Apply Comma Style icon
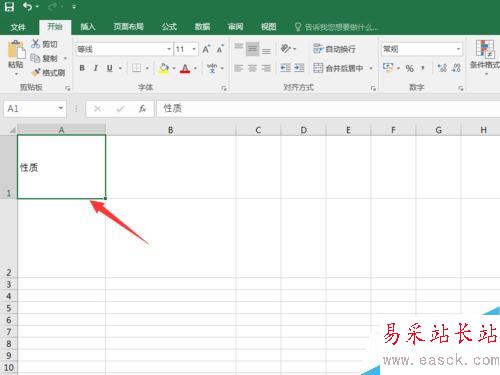 tap(423, 68)
